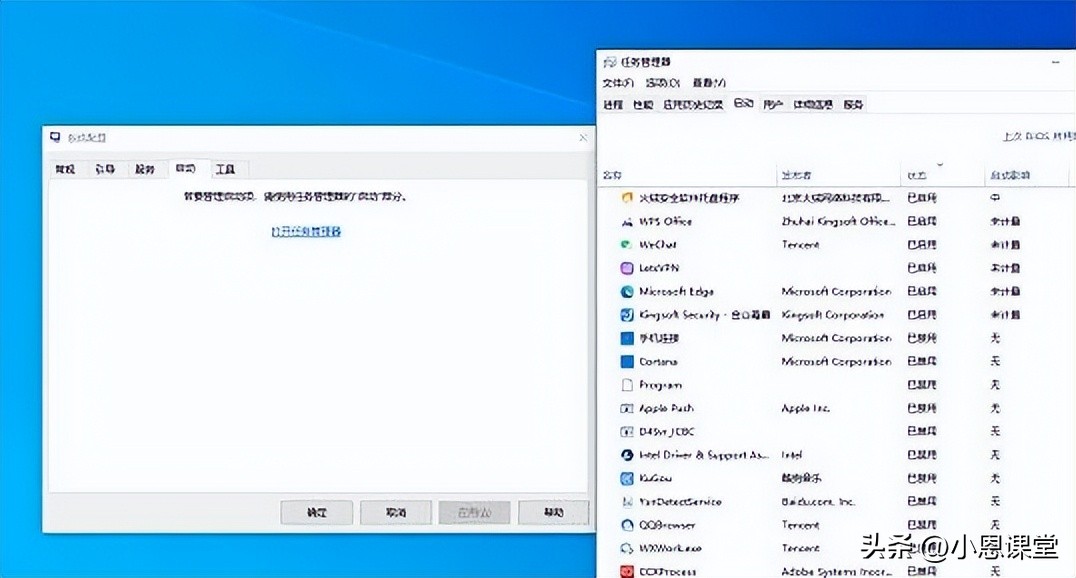Switch to the 服务 tab in Task Manager
Image resolution: width=1076 pixels, height=578 pixels.
point(853,104)
